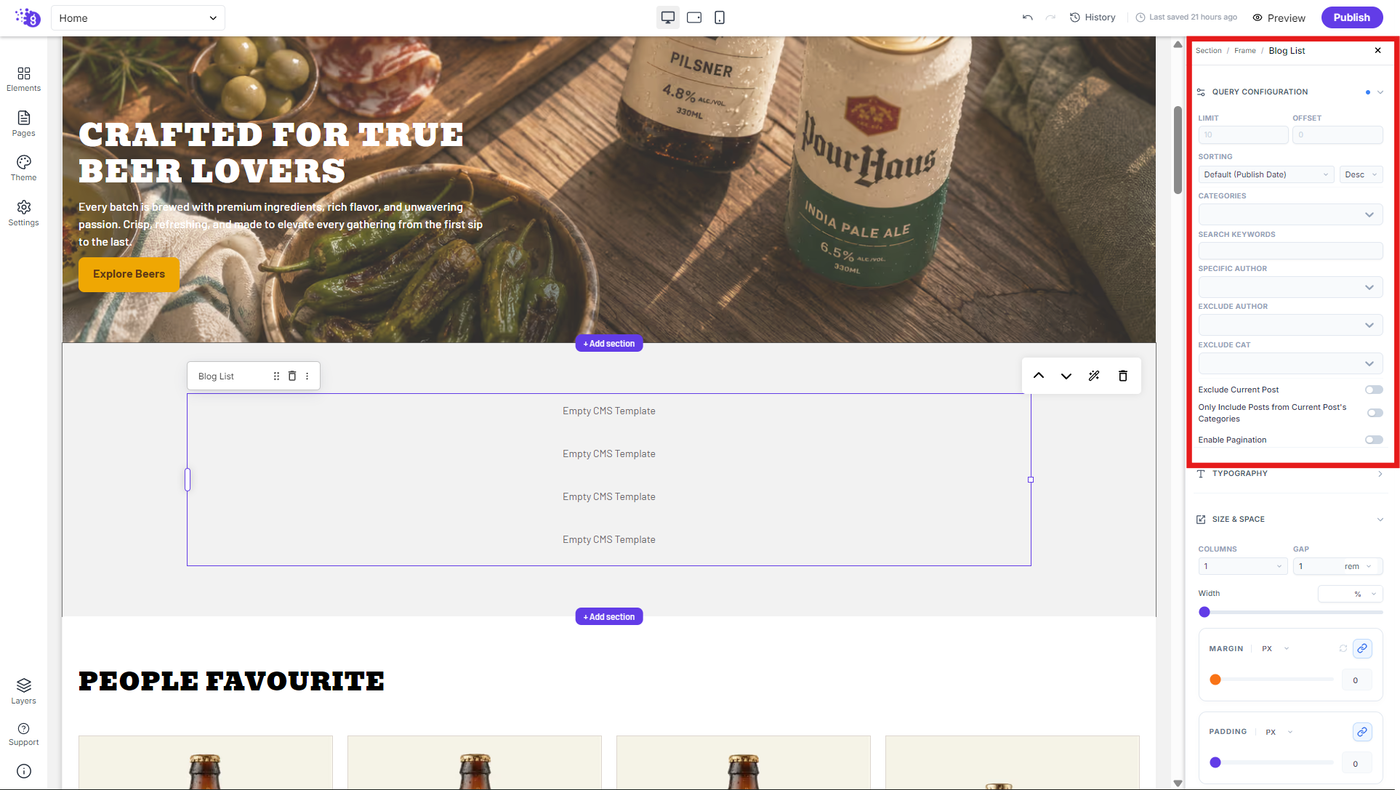The image size is (1400, 790).
Task: Undo the last change
Action: pyautogui.click(x=1027, y=17)
